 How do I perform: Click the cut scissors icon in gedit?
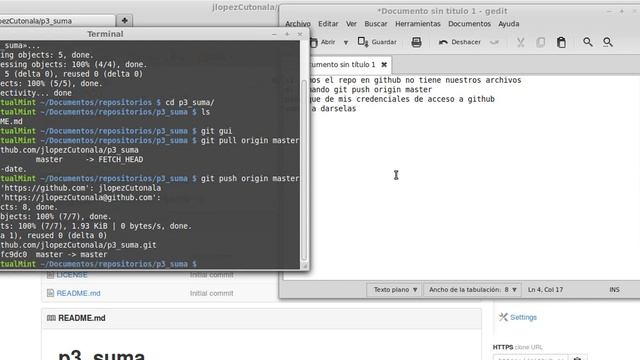520,42
